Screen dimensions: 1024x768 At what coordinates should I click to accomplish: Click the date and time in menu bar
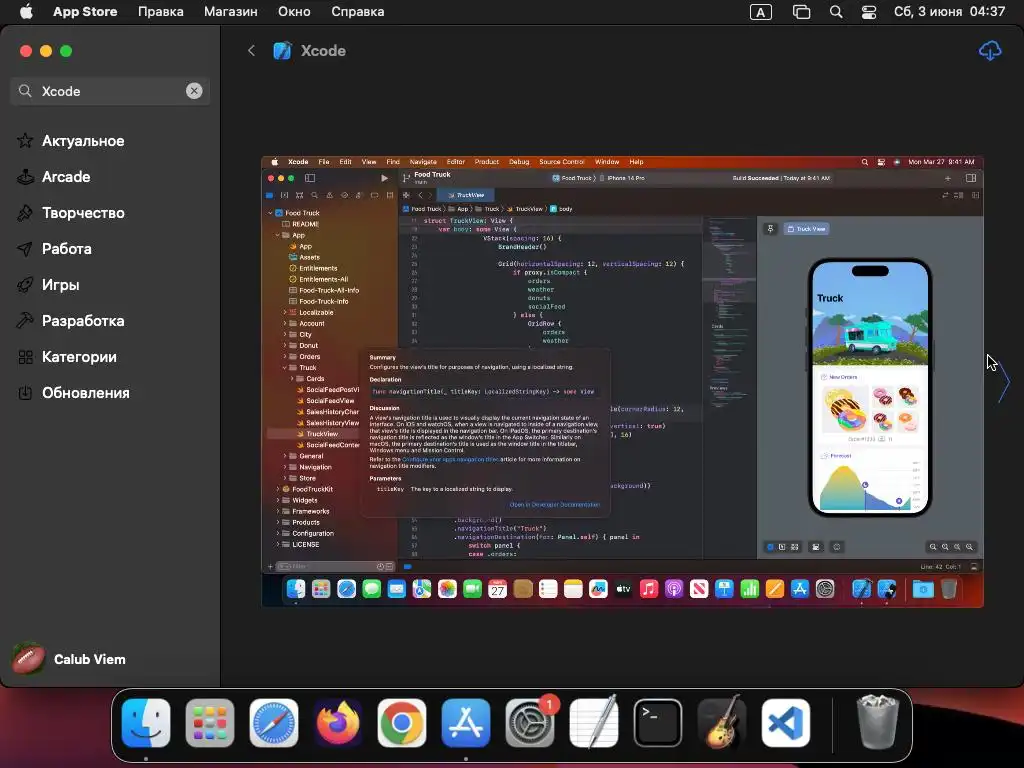pyautogui.click(x=950, y=12)
